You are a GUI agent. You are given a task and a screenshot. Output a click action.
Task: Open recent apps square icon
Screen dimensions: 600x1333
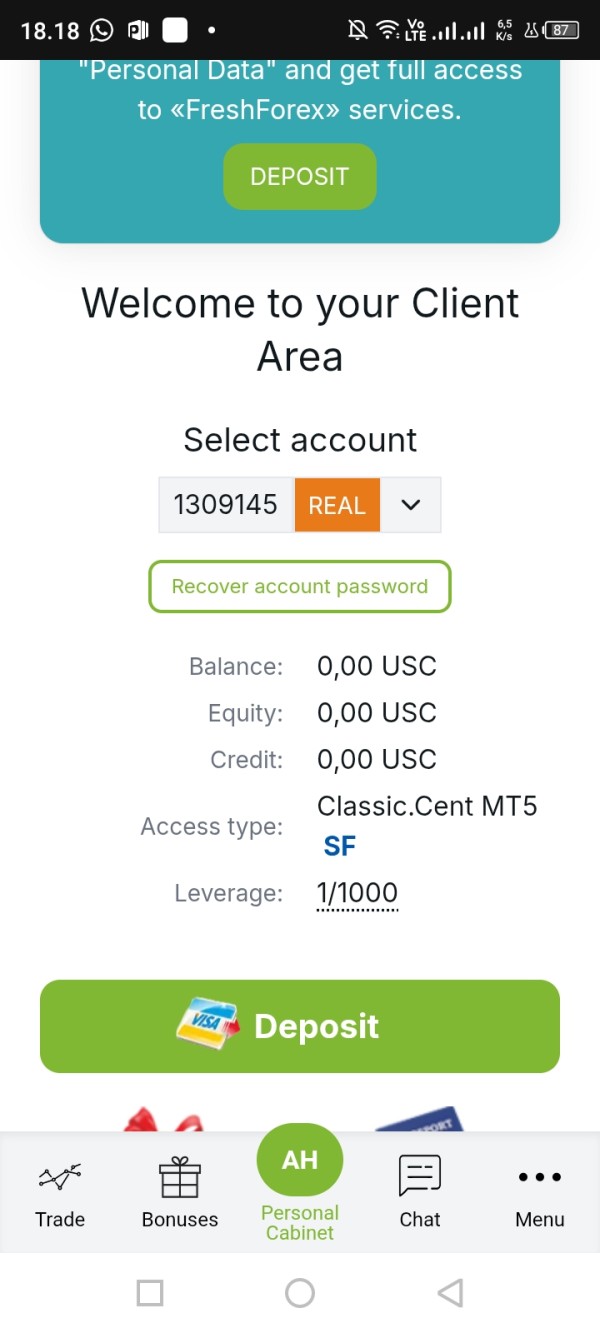[x=150, y=1293]
